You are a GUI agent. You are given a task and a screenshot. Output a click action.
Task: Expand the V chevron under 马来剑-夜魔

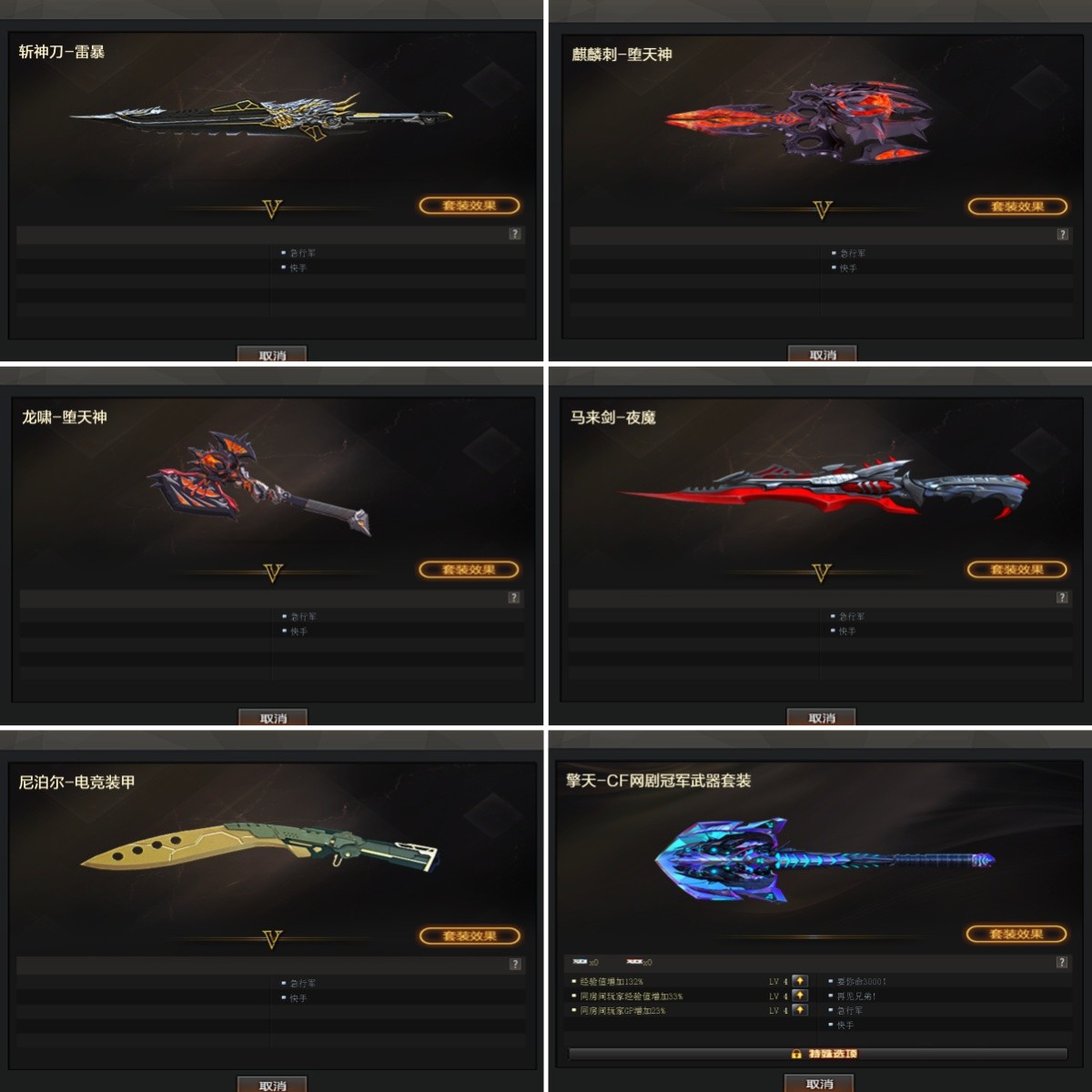coord(822,572)
